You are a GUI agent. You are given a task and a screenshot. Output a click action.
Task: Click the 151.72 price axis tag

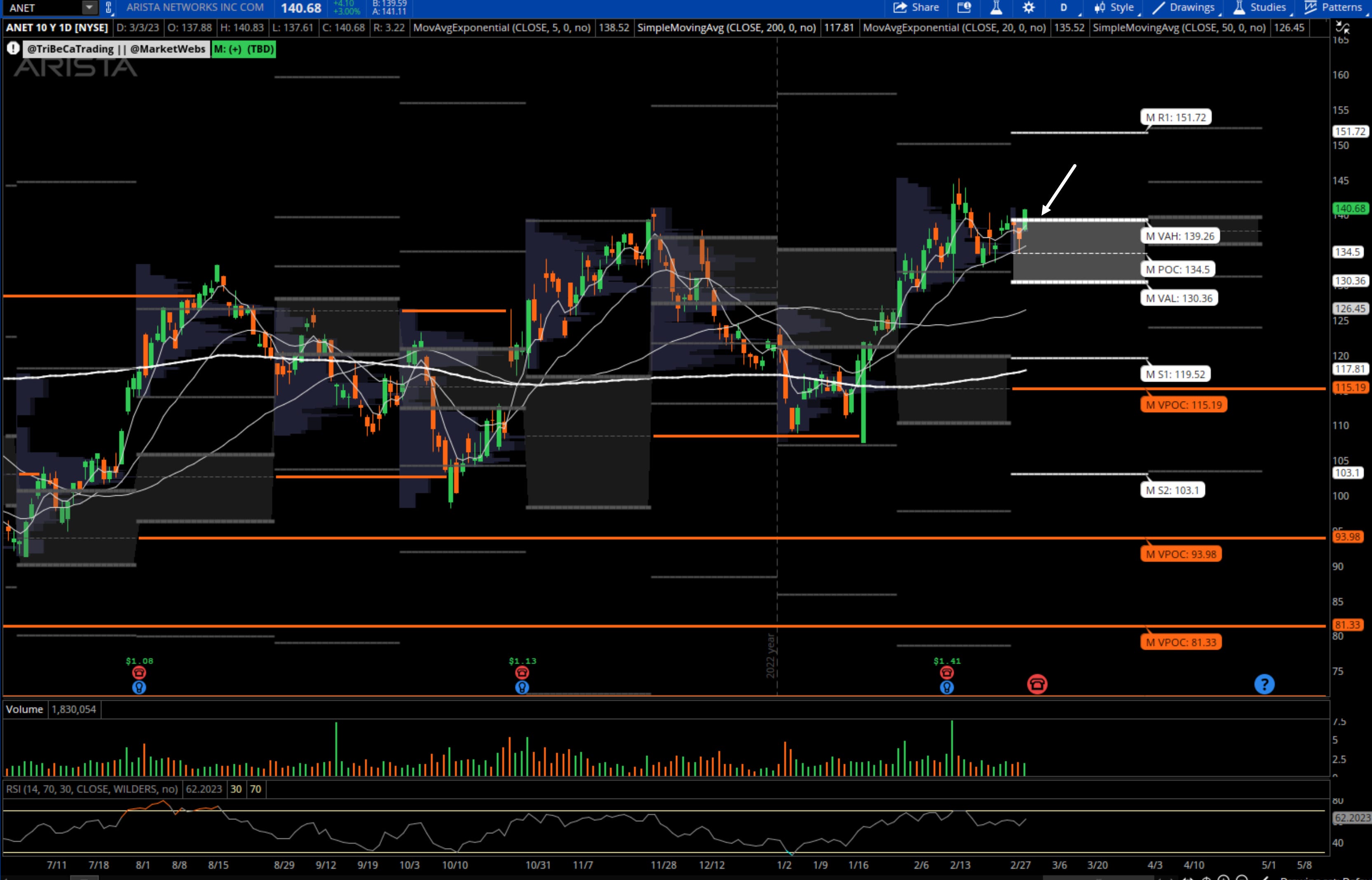[1350, 131]
